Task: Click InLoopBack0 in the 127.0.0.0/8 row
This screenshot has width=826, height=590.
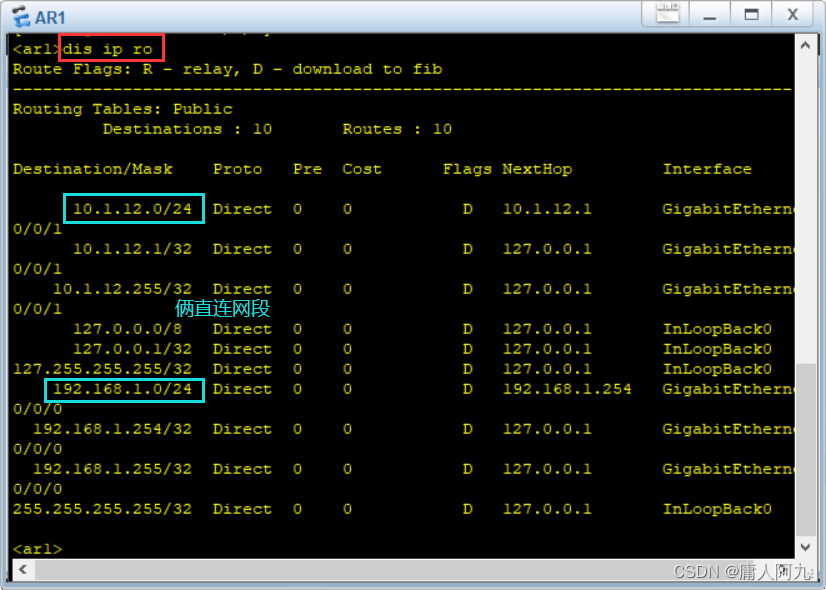Action: pyautogui.click(x=717, y=329)
